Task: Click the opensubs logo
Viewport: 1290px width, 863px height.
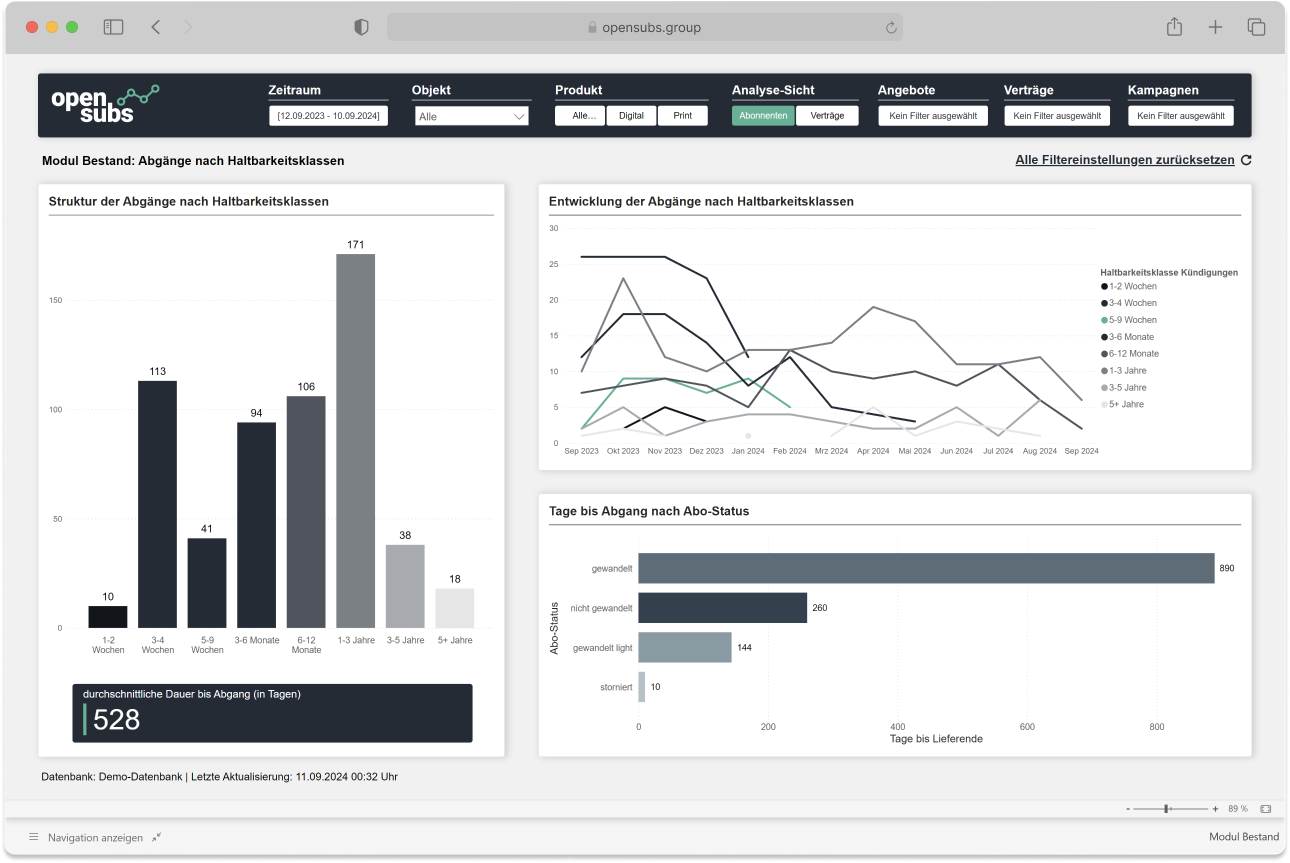Action: click(104, 104)
